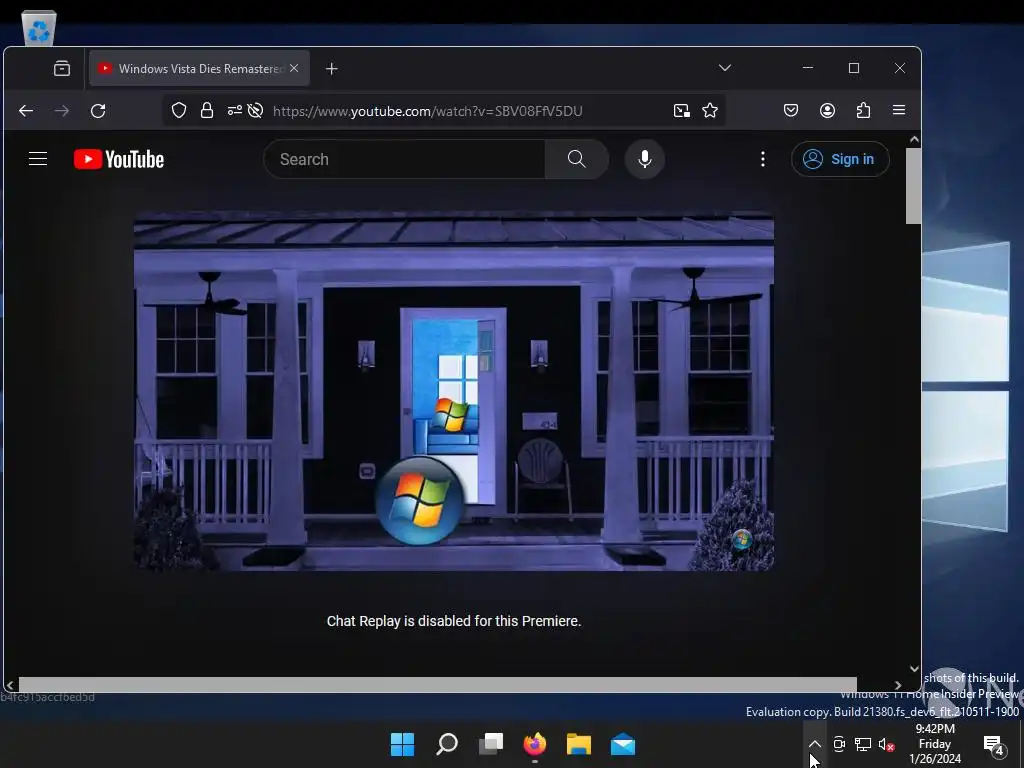Go forward to the next page
The height and width of the screenshot is (768, 1024).
62,111
